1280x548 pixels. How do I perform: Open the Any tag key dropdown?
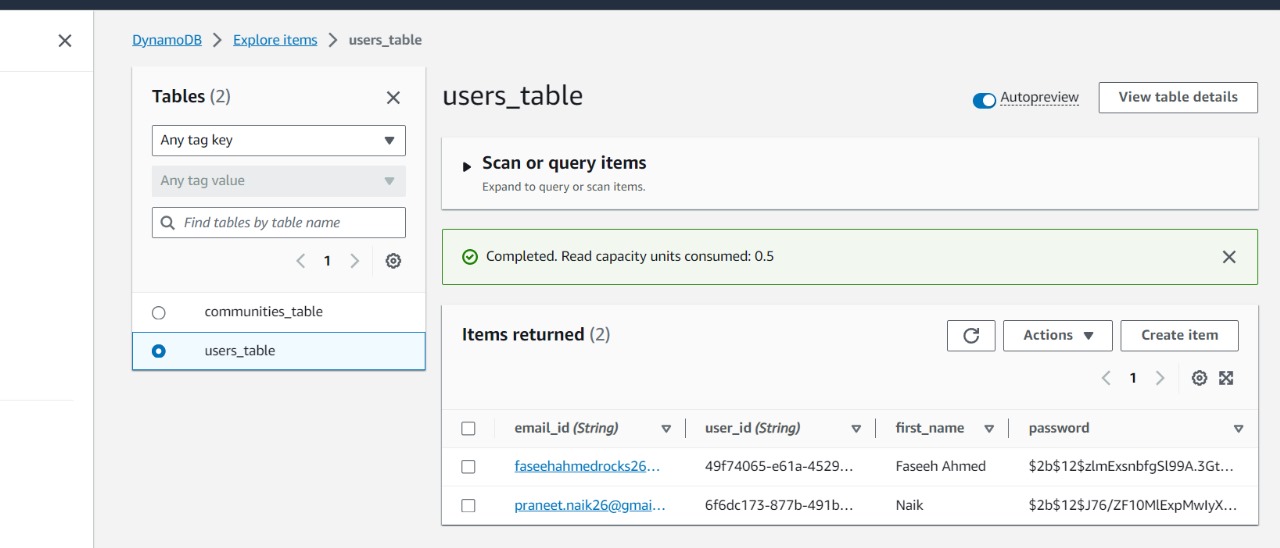(278, 140)
